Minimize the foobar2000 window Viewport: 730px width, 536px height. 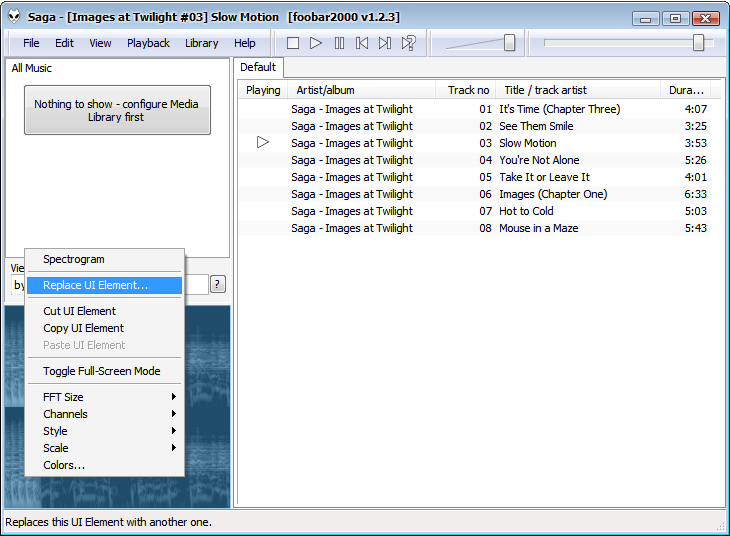tap(645, 19)
